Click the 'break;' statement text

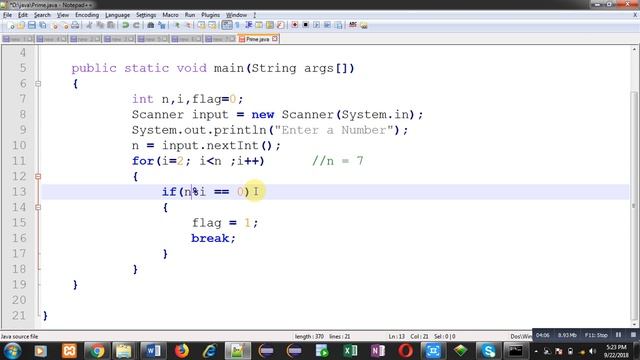click(x=213, y=238)
